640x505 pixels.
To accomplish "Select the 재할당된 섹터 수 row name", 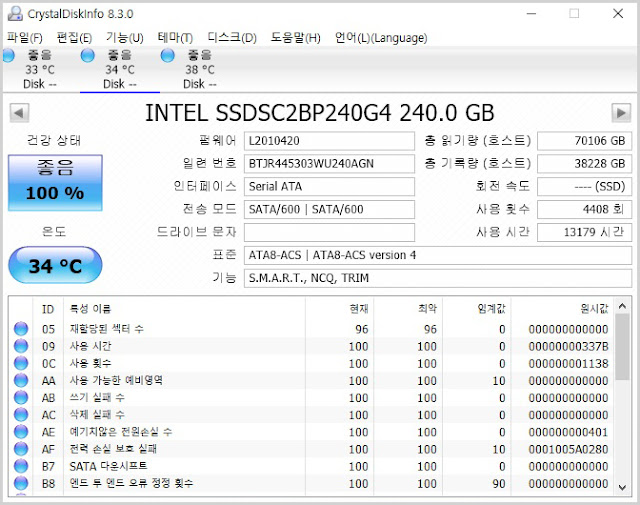I will click(x=107, y=329).
